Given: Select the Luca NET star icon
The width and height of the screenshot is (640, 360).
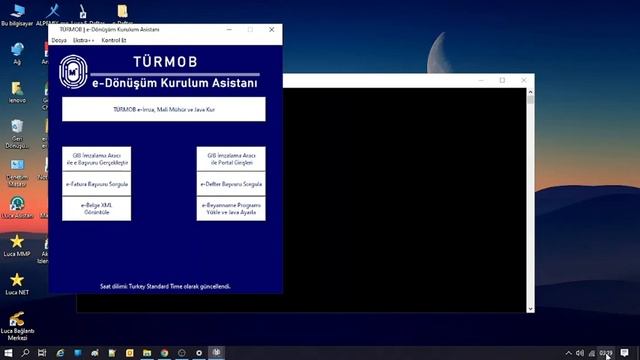Looking at the screenshot, I should 17,284.
